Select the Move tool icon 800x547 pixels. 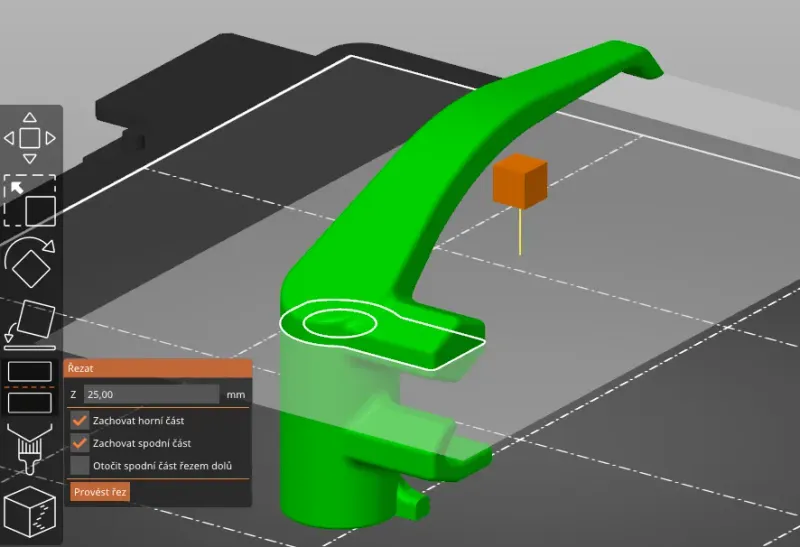[x=30, y=138]
